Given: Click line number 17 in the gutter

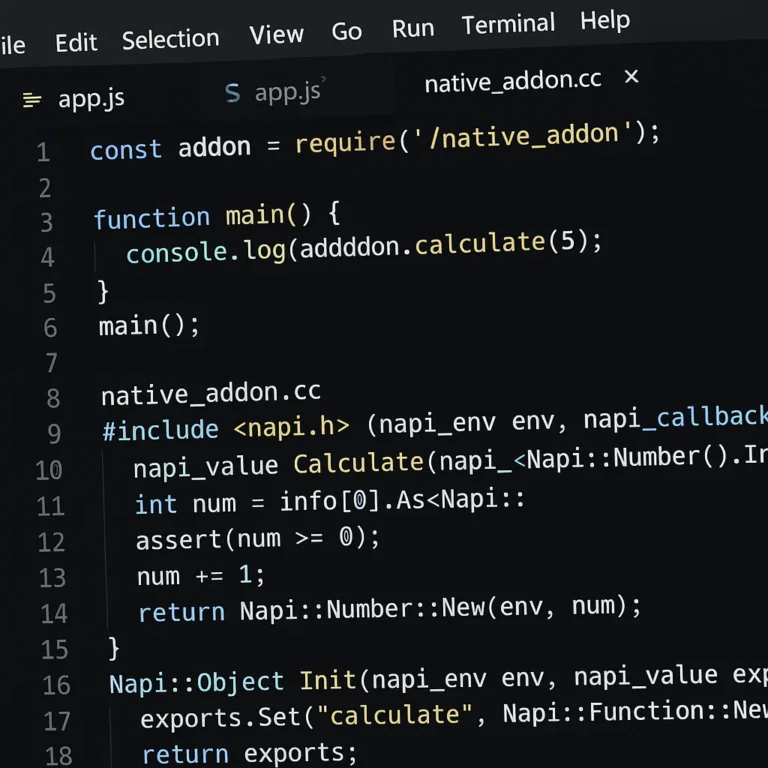Looking at the screenshot, I should click(x=57, y=721).
